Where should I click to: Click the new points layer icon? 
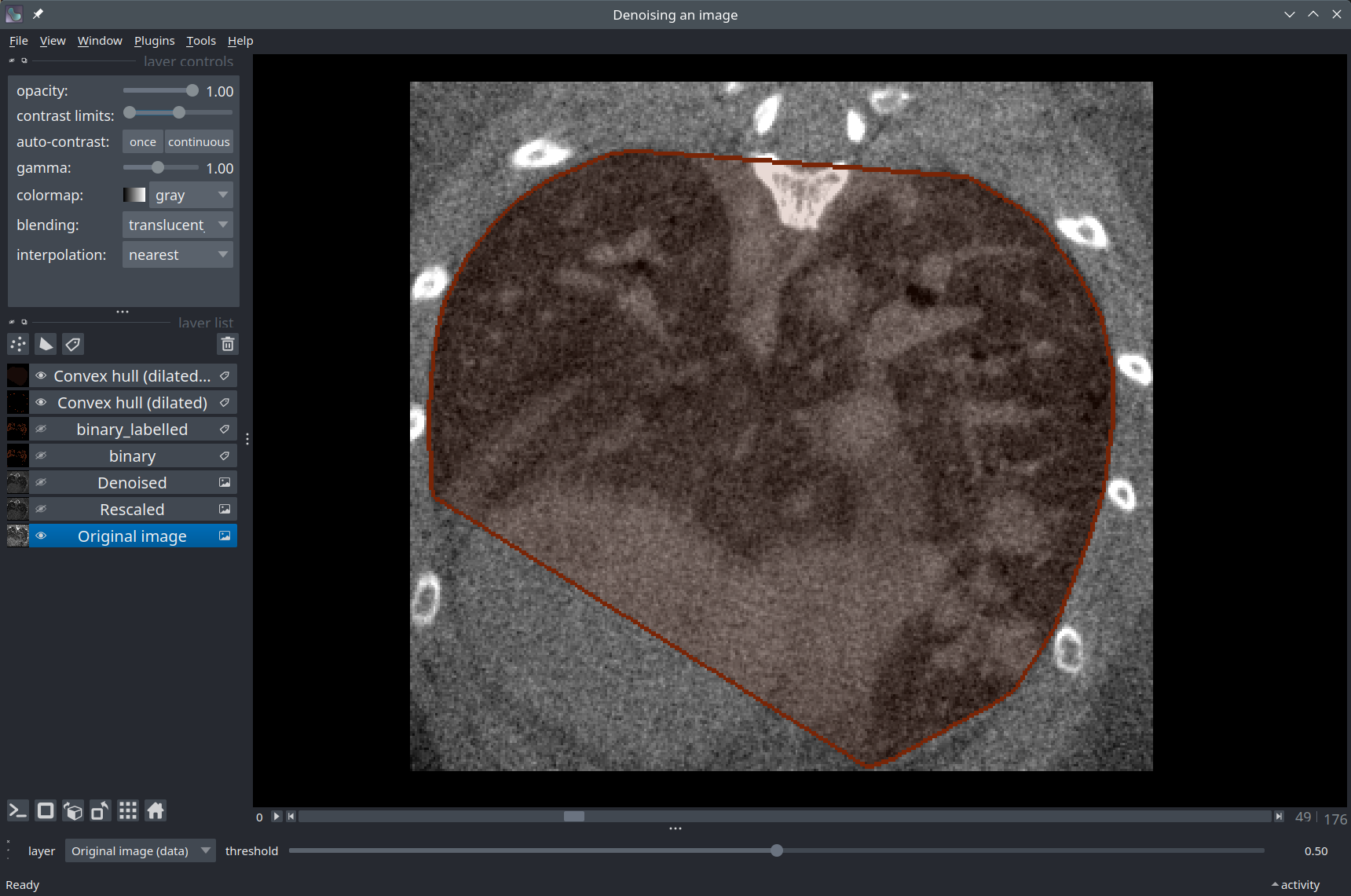[x=18, y=344]
